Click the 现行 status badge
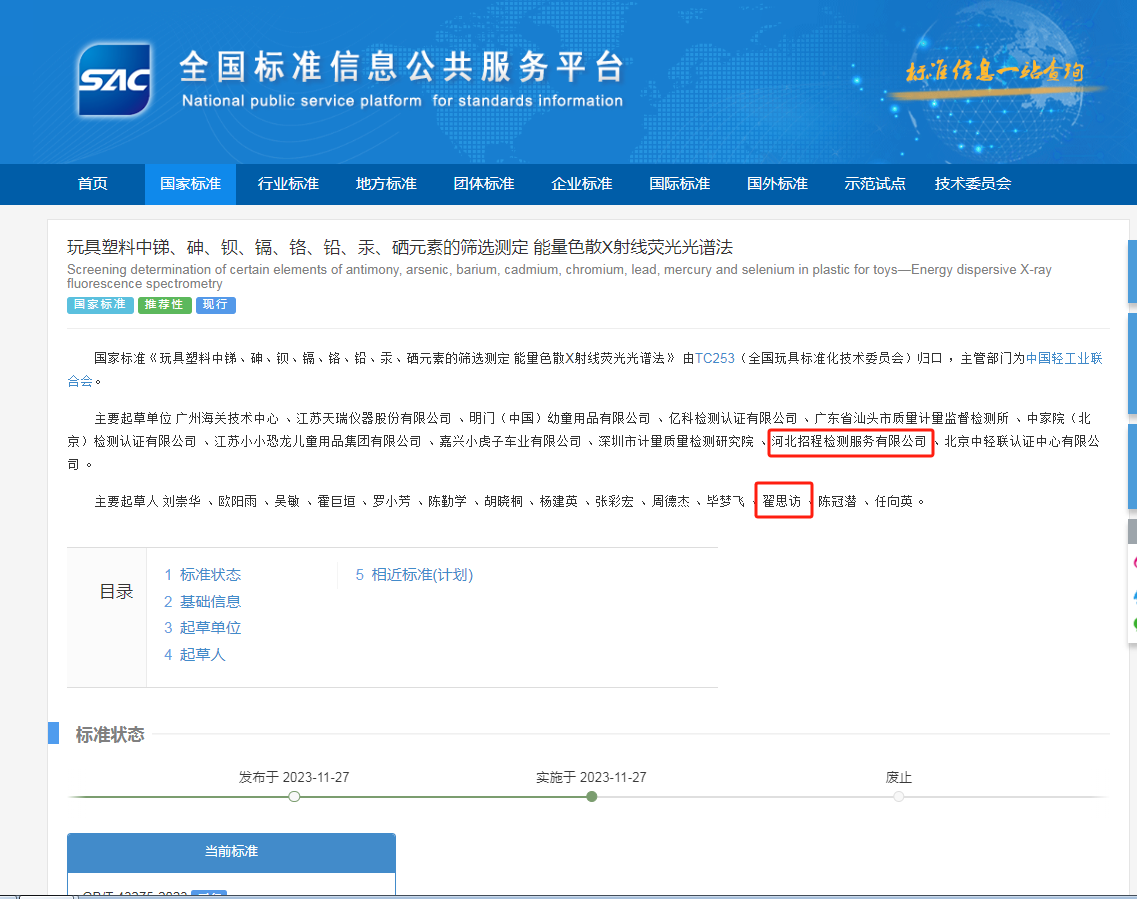 click(x=215, y=304)
